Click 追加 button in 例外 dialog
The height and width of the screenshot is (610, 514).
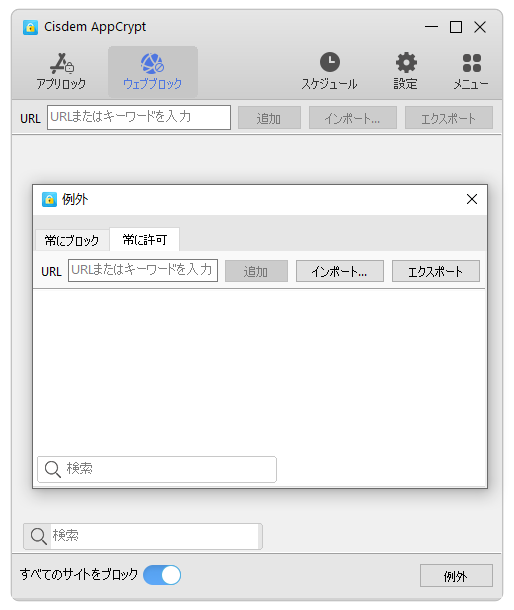256,271
